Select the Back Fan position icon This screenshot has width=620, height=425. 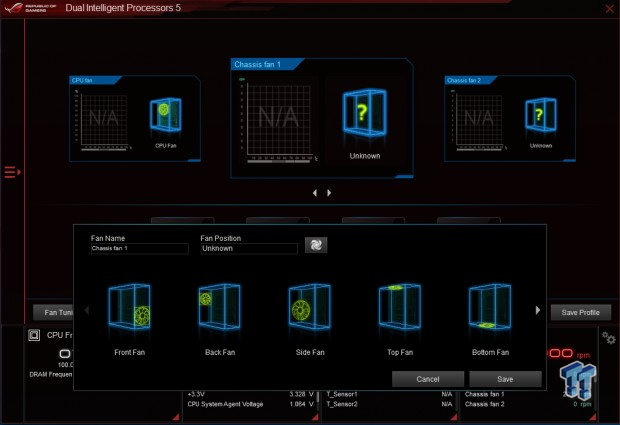point(219,307)
